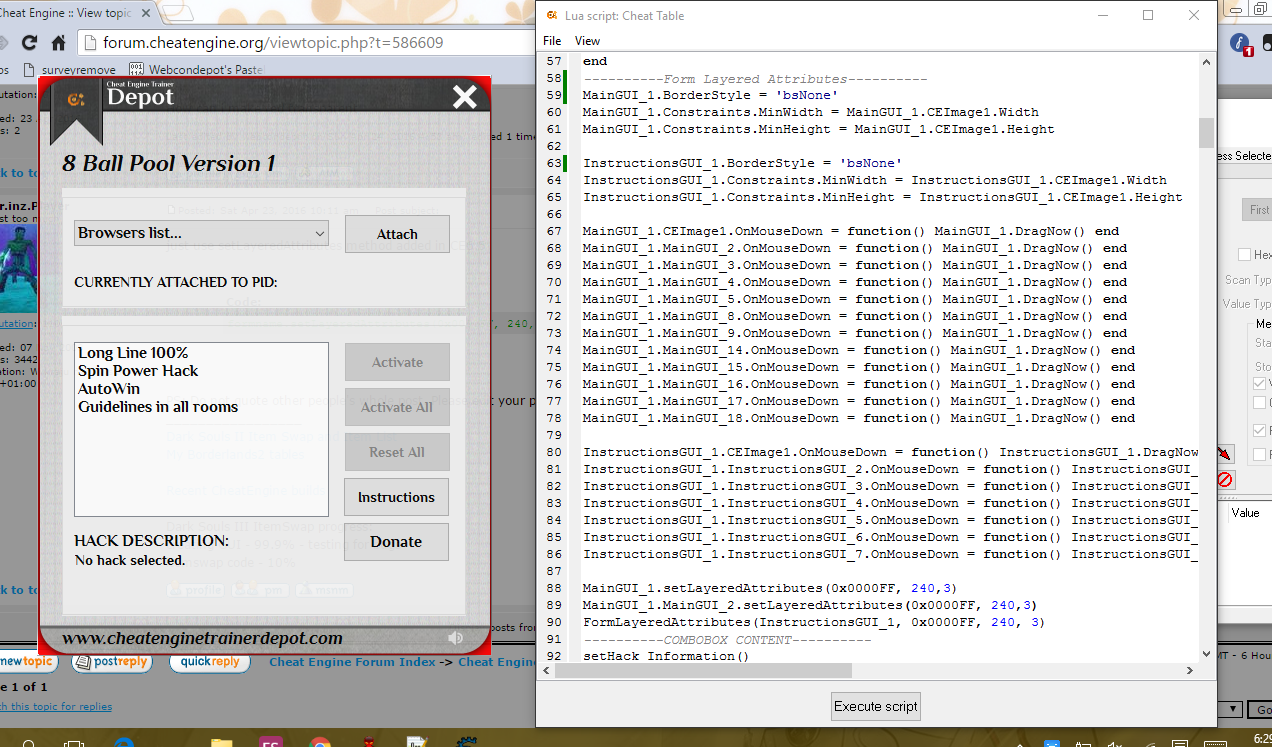Viewport: 1272px width, 747px height.
Task: Attach trainer to the selected browser
Action: pyautogui.click(x=397, y=234)
